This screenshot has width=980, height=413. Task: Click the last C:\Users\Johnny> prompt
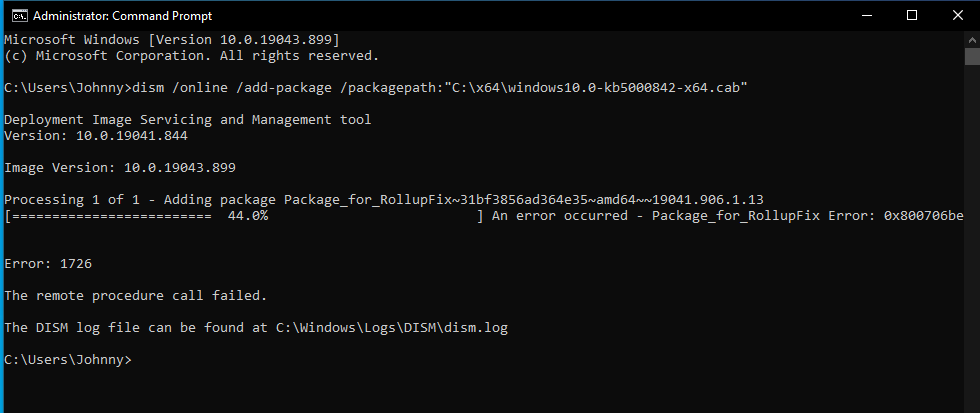[68, 360]
